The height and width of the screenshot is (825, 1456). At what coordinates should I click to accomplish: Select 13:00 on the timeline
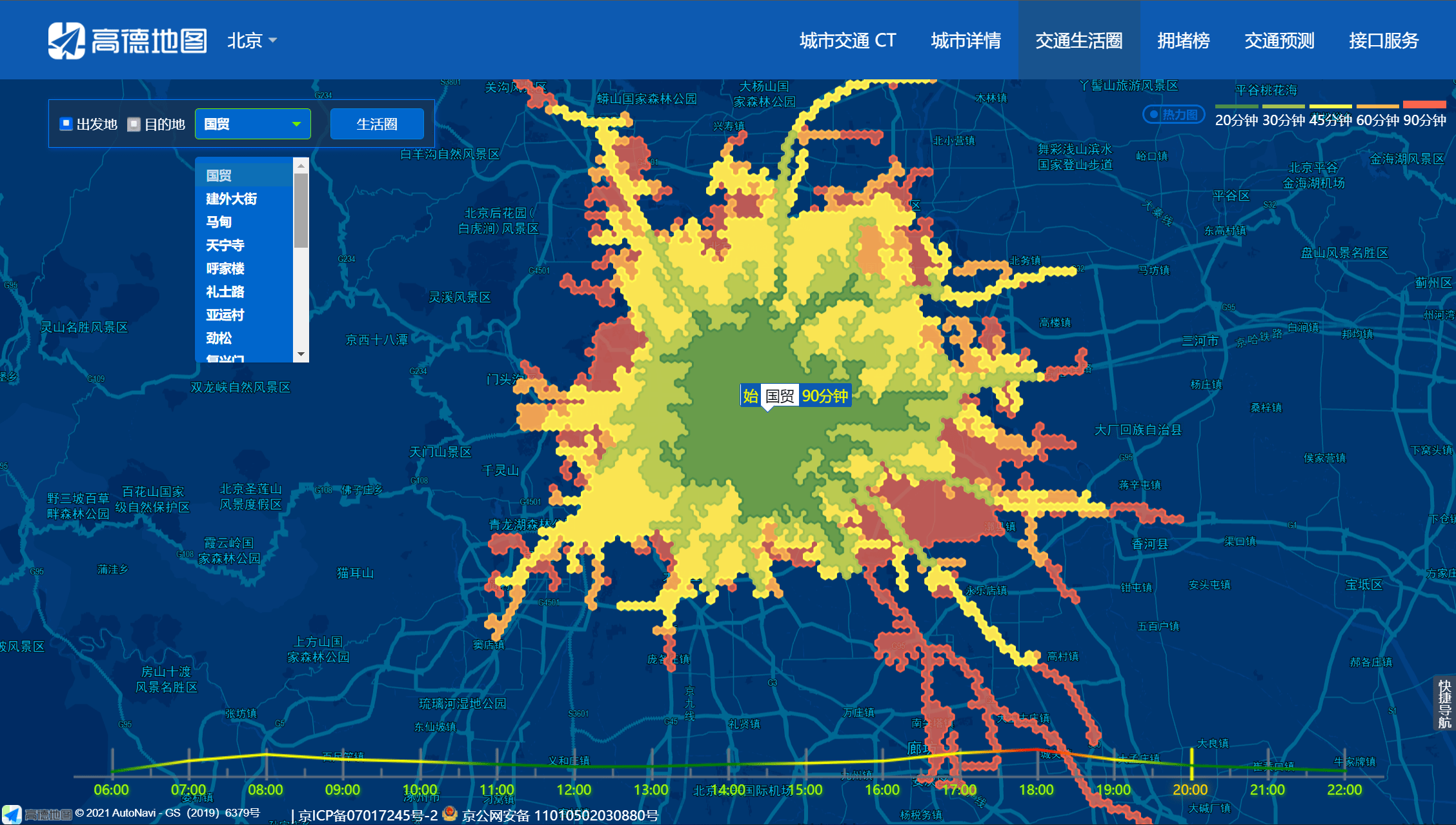651,790
